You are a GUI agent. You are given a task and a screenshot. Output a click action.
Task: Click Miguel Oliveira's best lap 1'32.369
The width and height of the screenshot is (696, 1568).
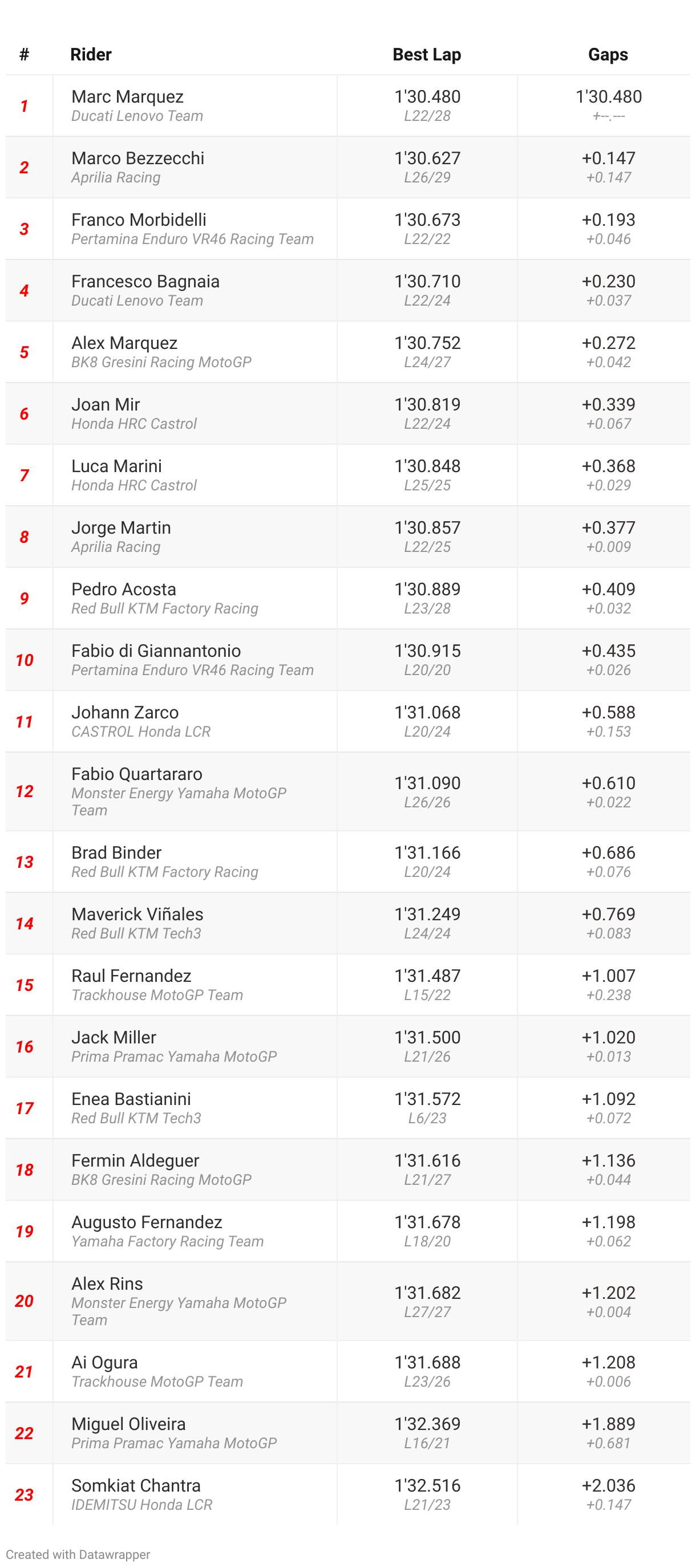(x=427, y=1424)
